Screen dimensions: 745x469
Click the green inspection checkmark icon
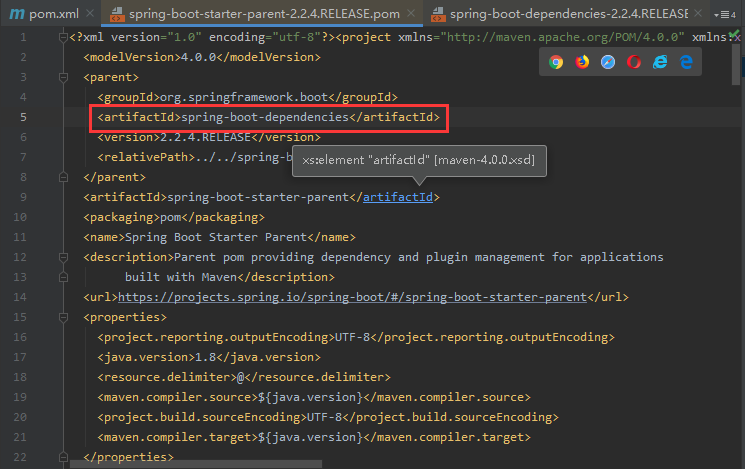[x=734, y=34]
